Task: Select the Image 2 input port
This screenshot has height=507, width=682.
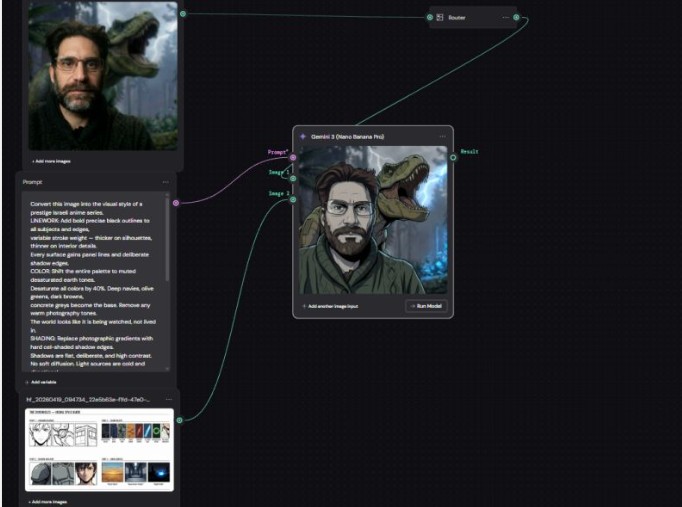Action: pyautogui.click(x=293, y=199)
